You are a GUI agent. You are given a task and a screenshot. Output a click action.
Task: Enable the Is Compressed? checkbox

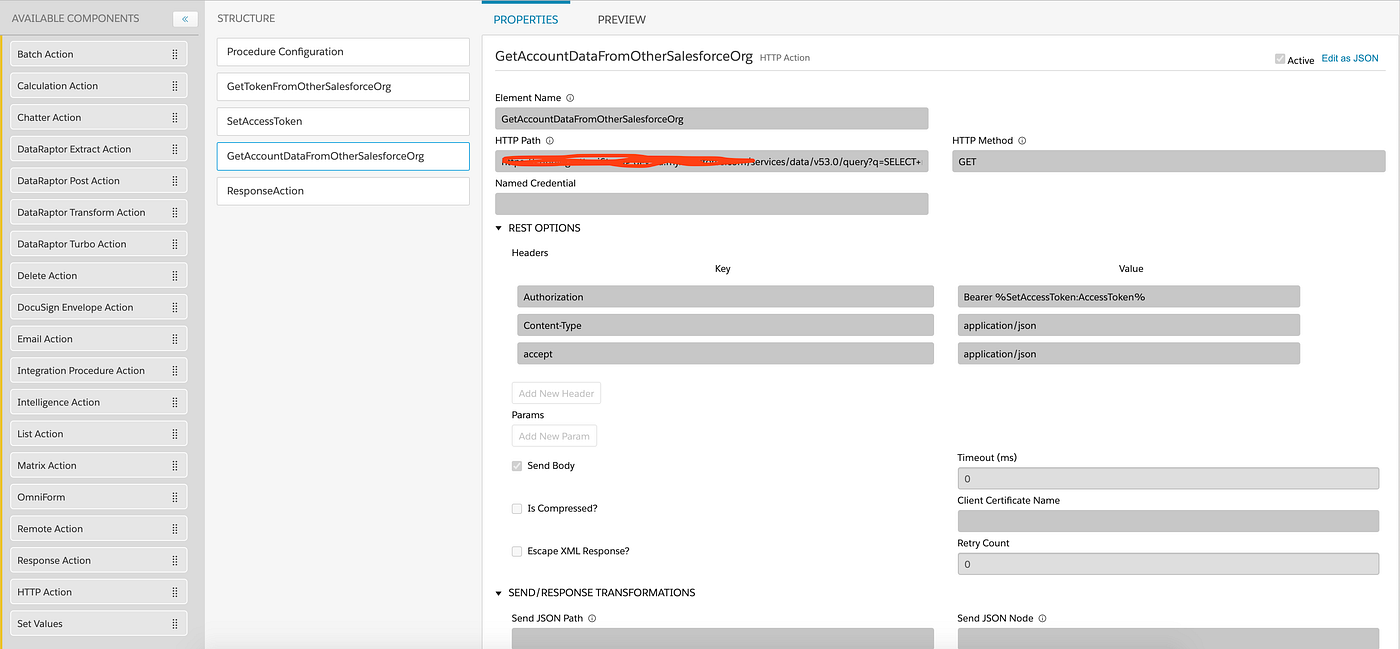point(517,508)
